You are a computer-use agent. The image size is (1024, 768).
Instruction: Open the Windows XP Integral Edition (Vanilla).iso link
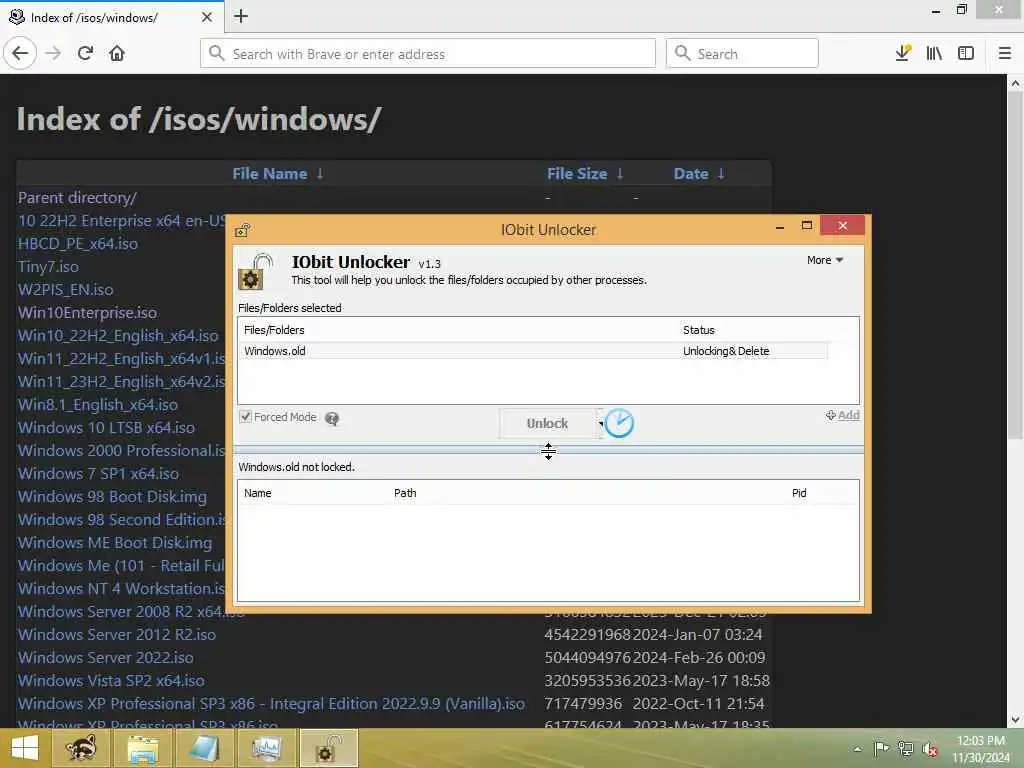272,703
